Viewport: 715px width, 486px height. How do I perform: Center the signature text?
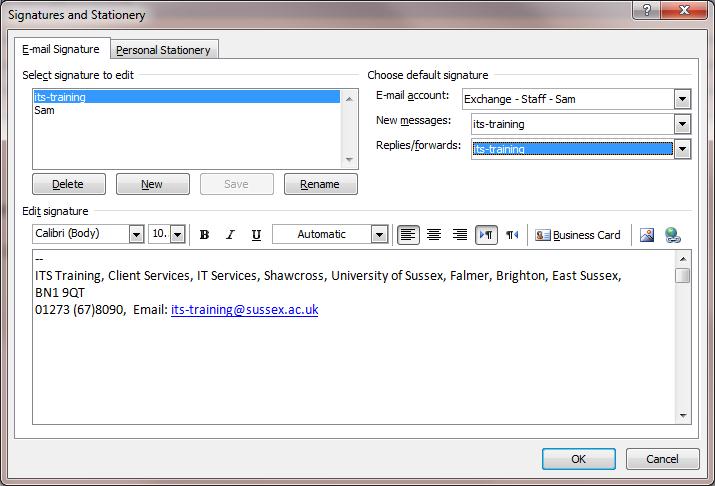[434, 235]
